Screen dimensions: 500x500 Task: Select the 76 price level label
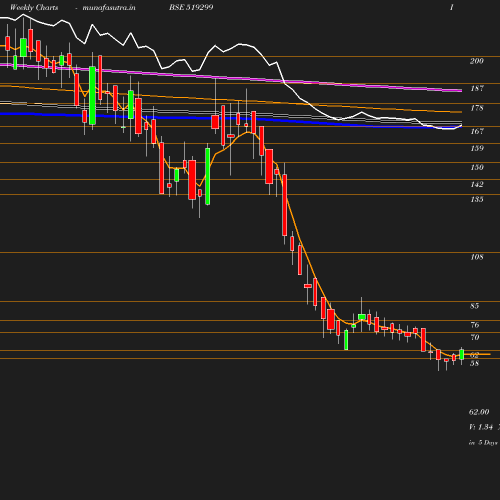click(475, 325)
